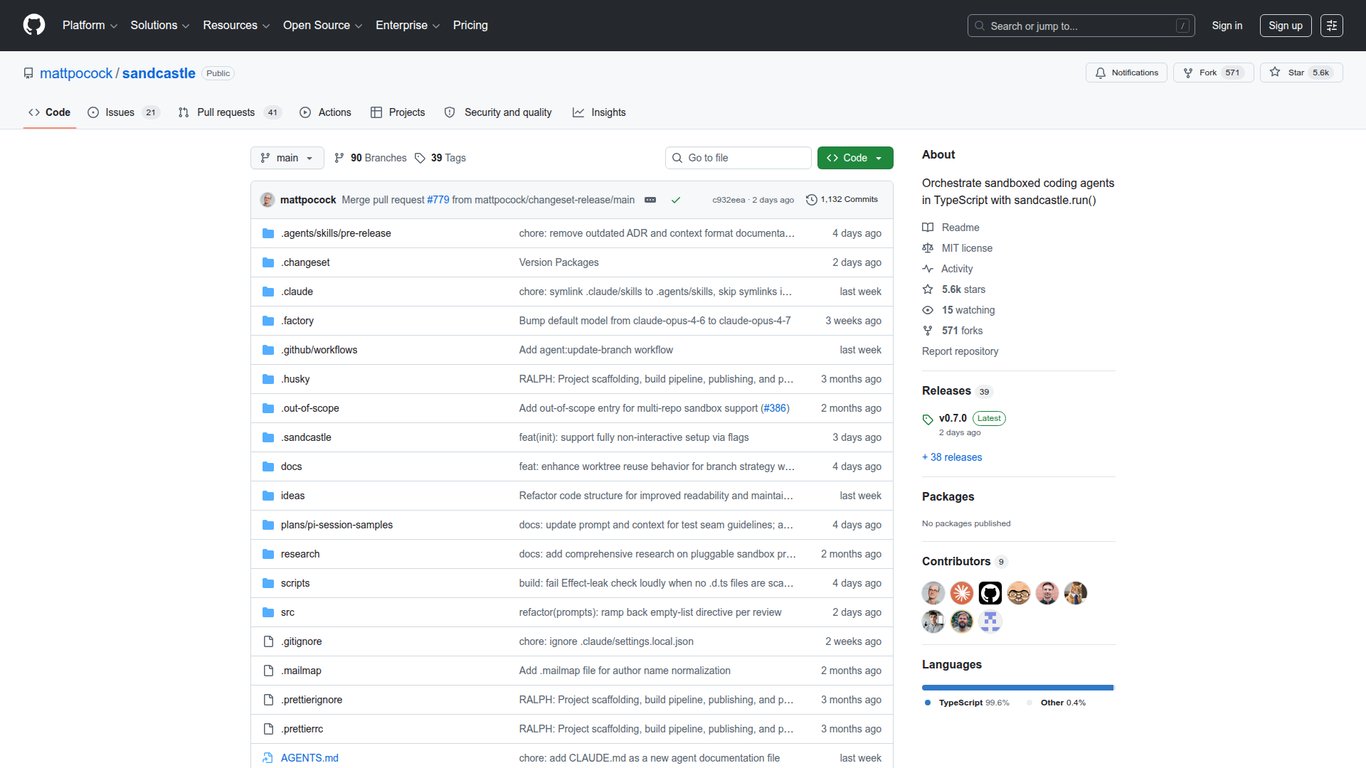The width and height of the screenshot is (1366, 768).
Task: Open the Security and quality tab
Action: click(498, 113)
